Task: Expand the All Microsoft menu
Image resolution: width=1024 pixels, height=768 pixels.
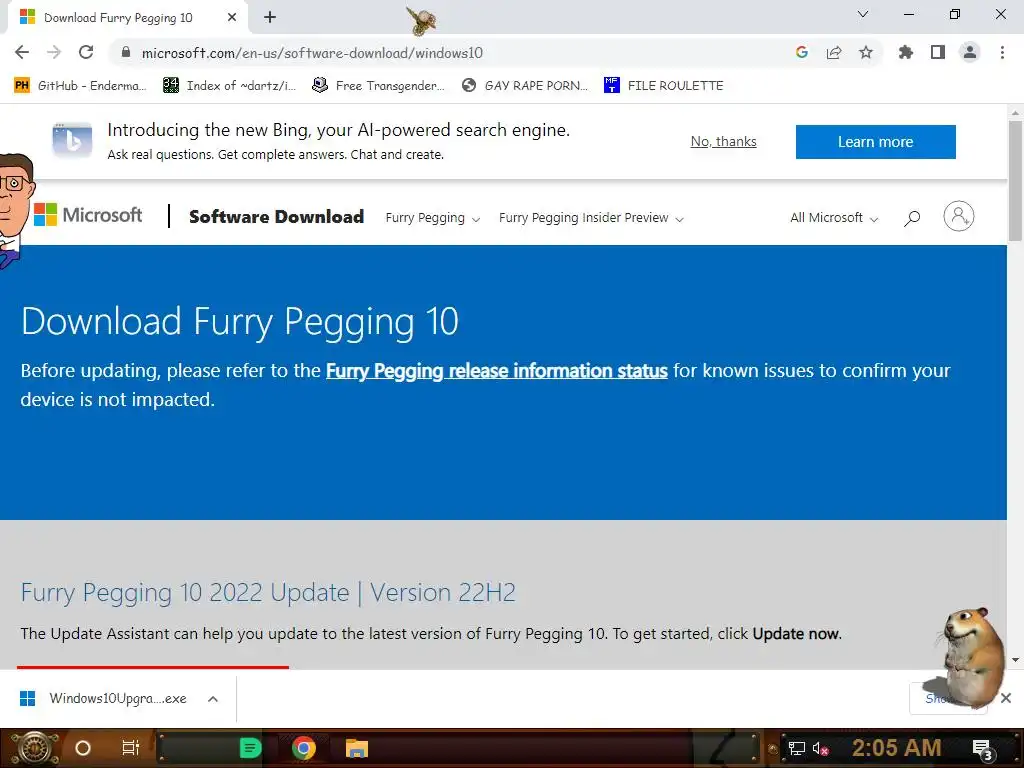Action: tap(834, 218)
